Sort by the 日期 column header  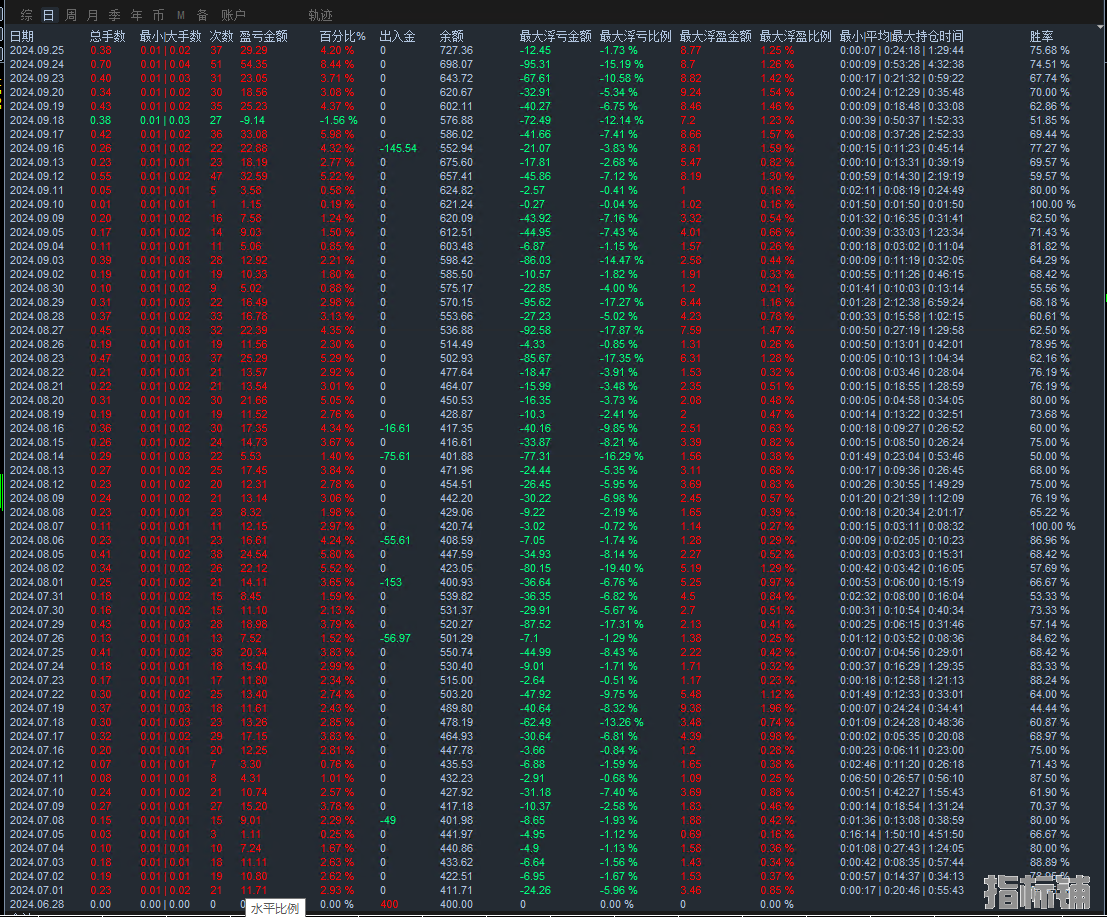tap(22, 36)
